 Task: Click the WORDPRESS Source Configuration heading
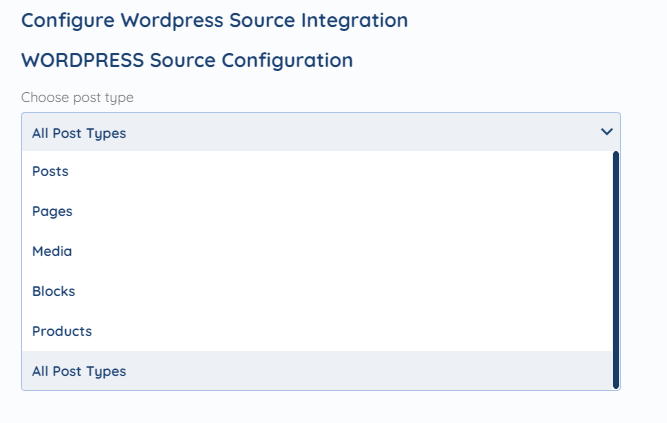(x=187, y=60)
